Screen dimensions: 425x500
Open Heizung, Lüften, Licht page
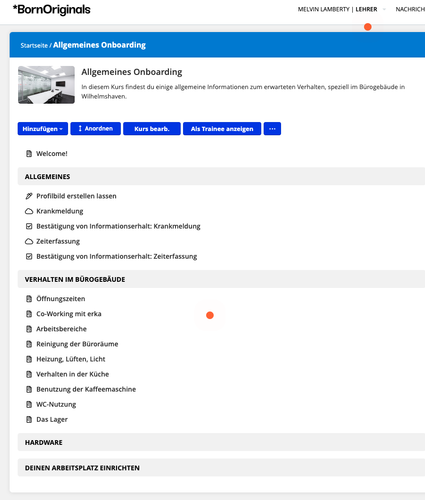(71, 359)
